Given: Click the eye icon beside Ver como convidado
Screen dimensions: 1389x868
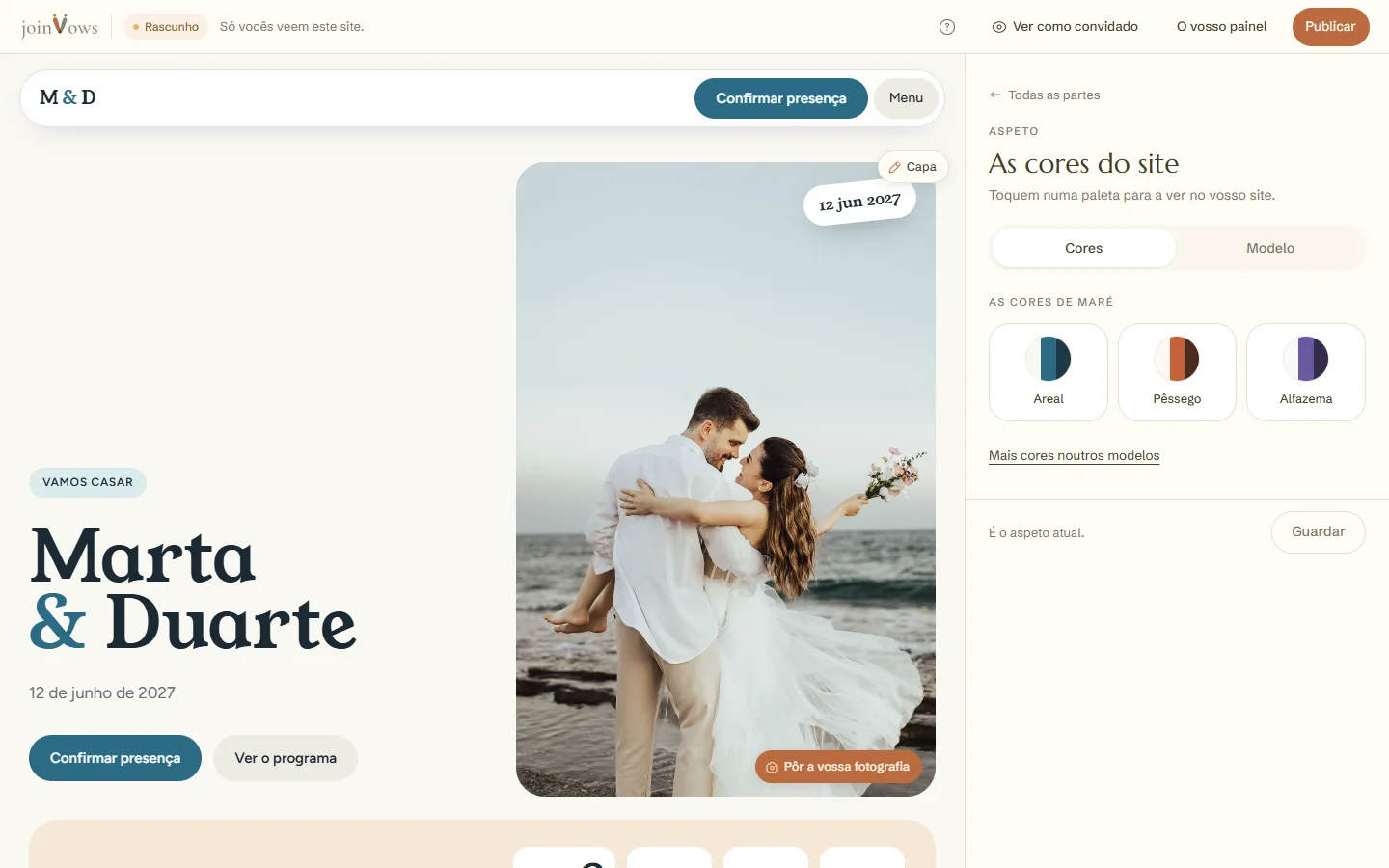Looking at the screenshot, I should point(999,27).
